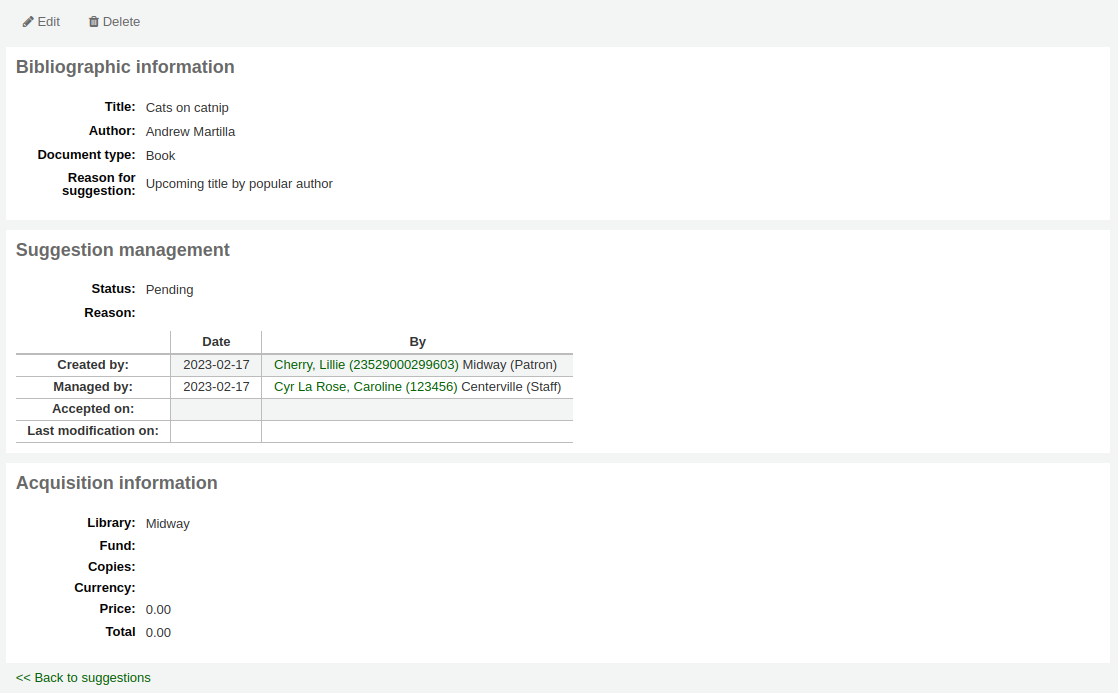This screenshot has width=1118, height=693.
Task: Select the author Andrew Martilla
Action: [x=190, y=131]
